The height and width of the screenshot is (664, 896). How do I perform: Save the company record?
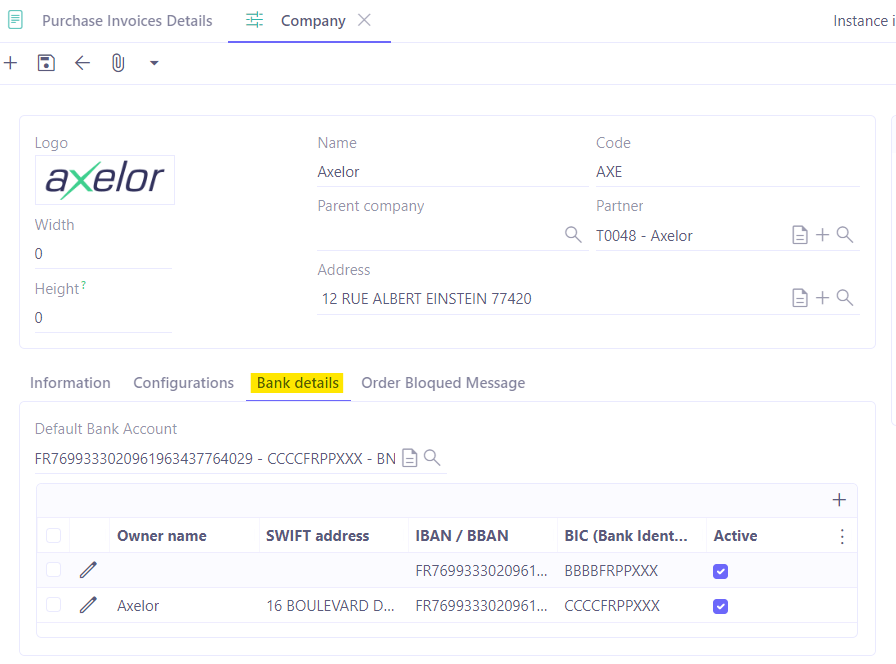(x=46, y=62)
